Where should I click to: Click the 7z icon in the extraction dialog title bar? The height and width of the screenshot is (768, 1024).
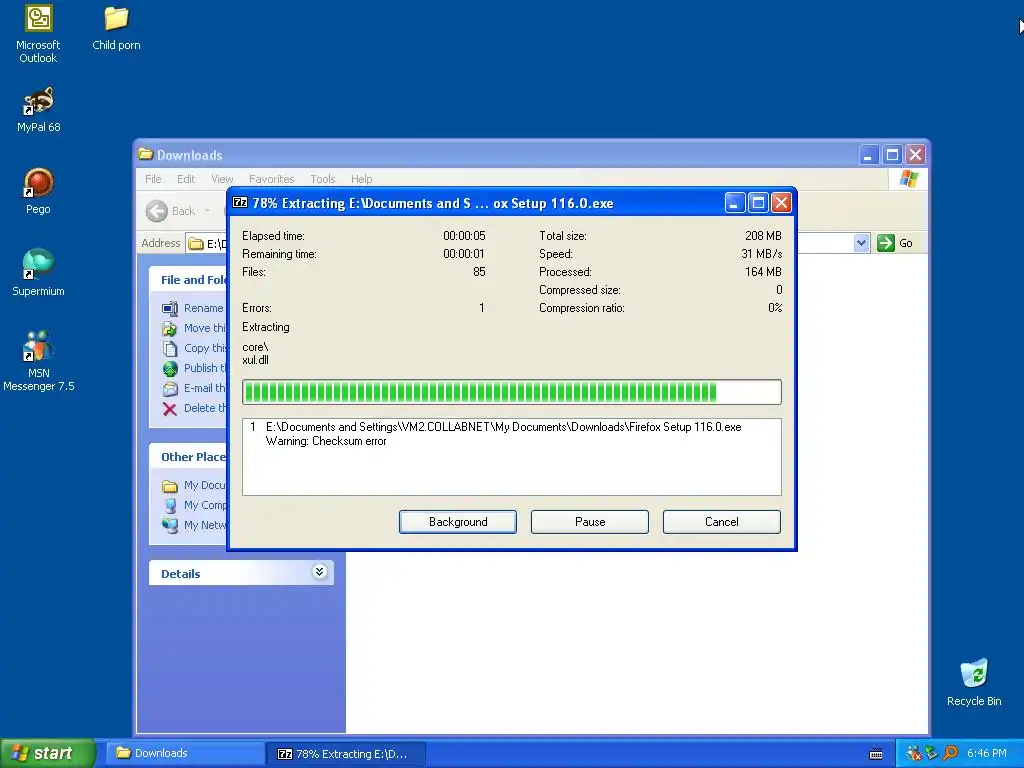(240, 203)
